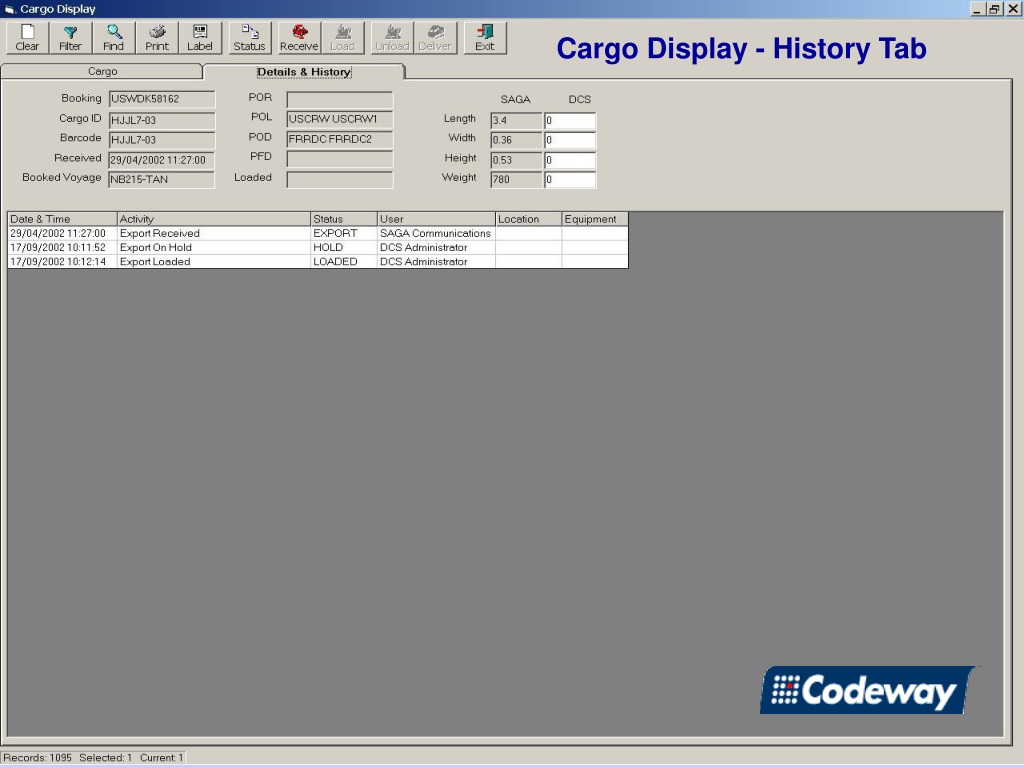The image size is (1024, 768).
Task: Click the LOADED status cell
Action: (x=344, y=261)
